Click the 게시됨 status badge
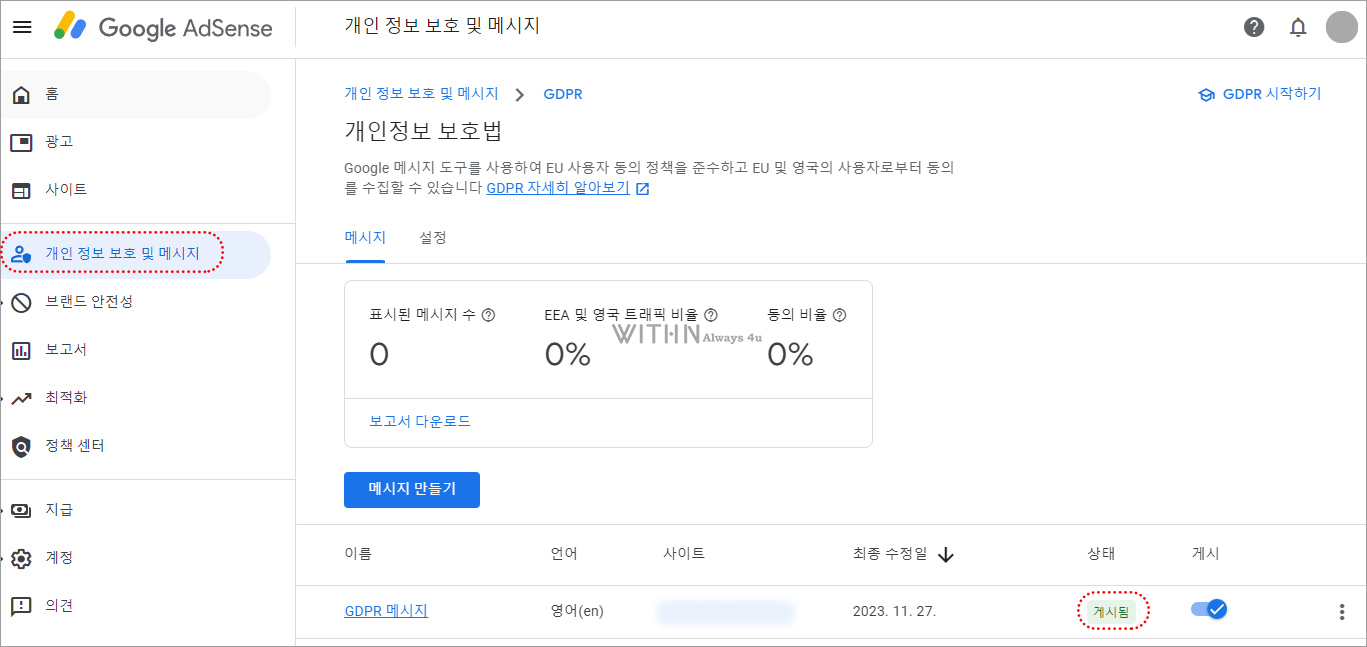This screenshot has height=647, width=1367. (1112, 611)
